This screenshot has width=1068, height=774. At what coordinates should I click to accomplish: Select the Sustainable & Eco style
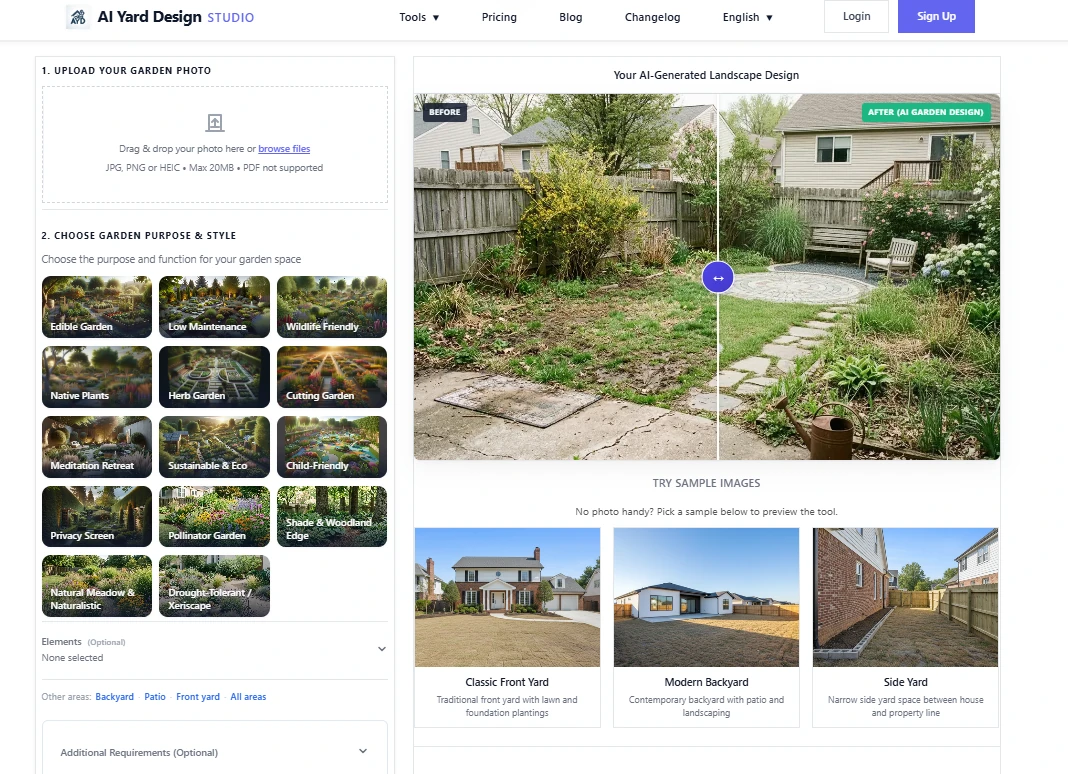coord(215,447)
